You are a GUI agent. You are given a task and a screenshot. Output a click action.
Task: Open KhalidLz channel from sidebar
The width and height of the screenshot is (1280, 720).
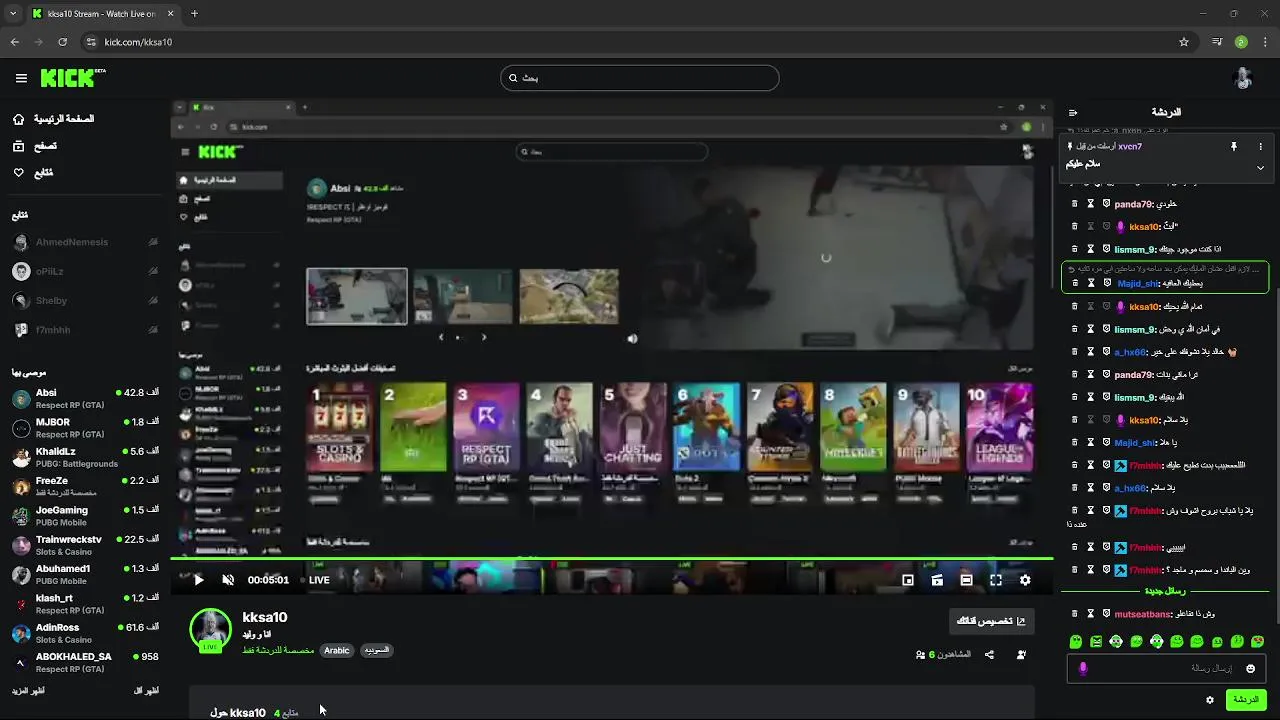coord(85,457)
